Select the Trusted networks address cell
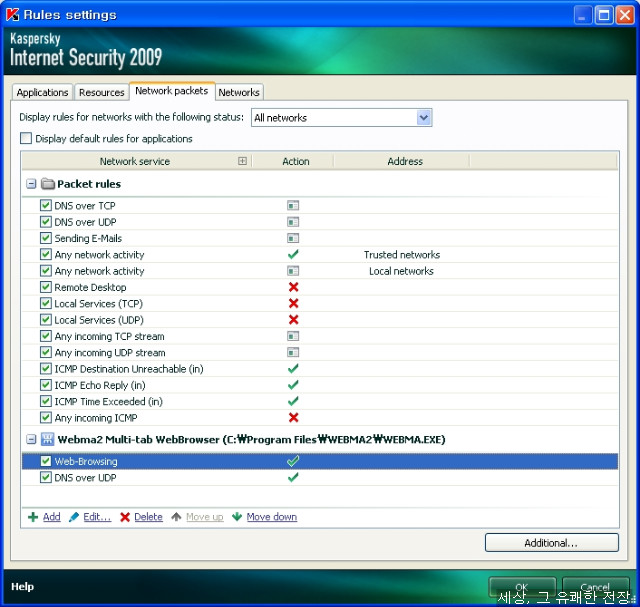 [x=402, y=255]
